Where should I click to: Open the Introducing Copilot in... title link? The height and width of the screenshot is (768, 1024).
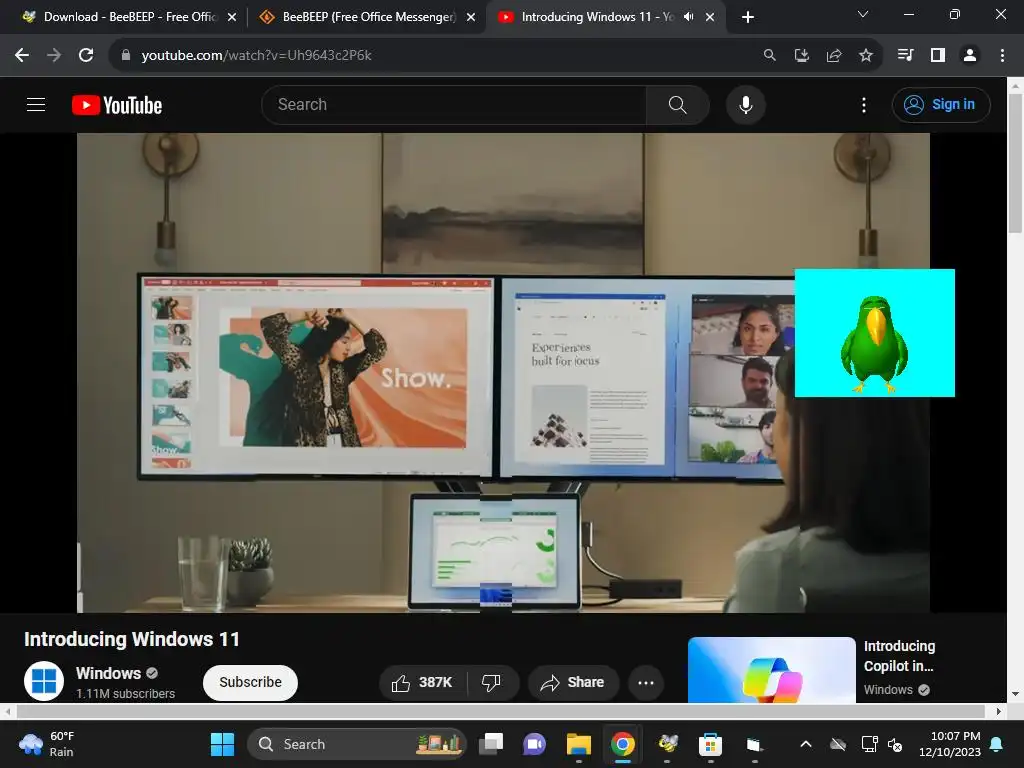(899, 656)
